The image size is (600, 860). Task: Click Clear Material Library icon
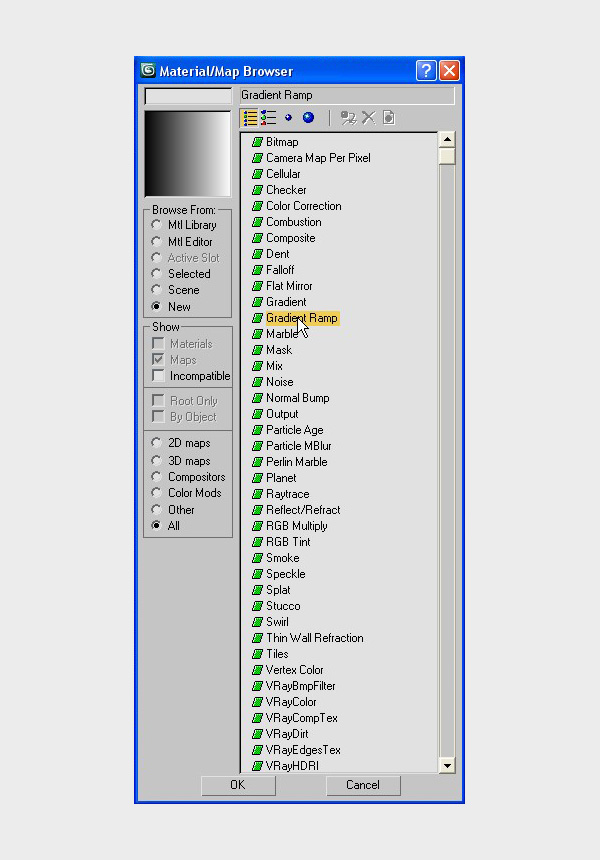click(x=388, y=118)
